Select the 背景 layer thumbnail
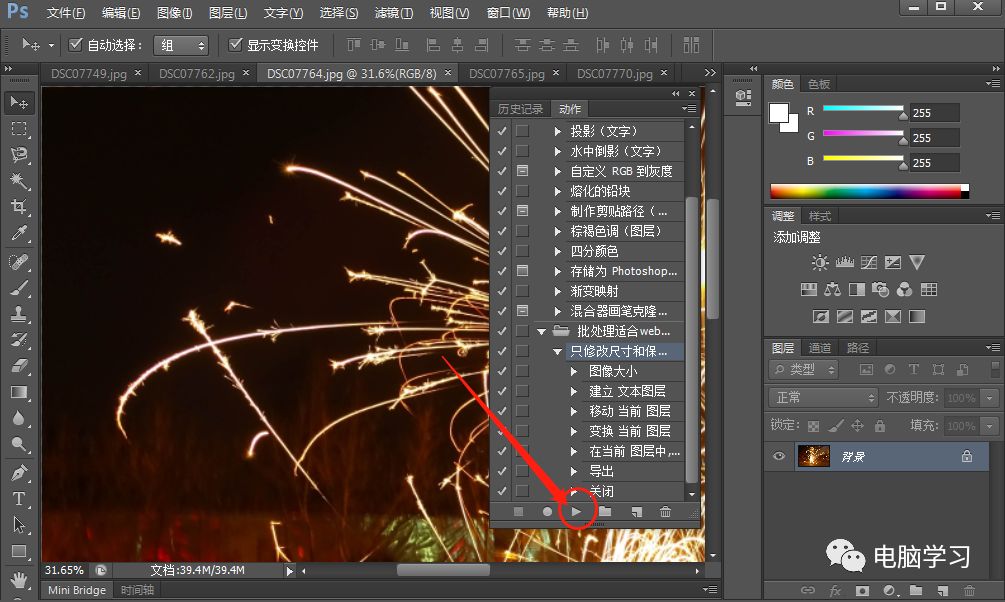 (x=814, y=456)
